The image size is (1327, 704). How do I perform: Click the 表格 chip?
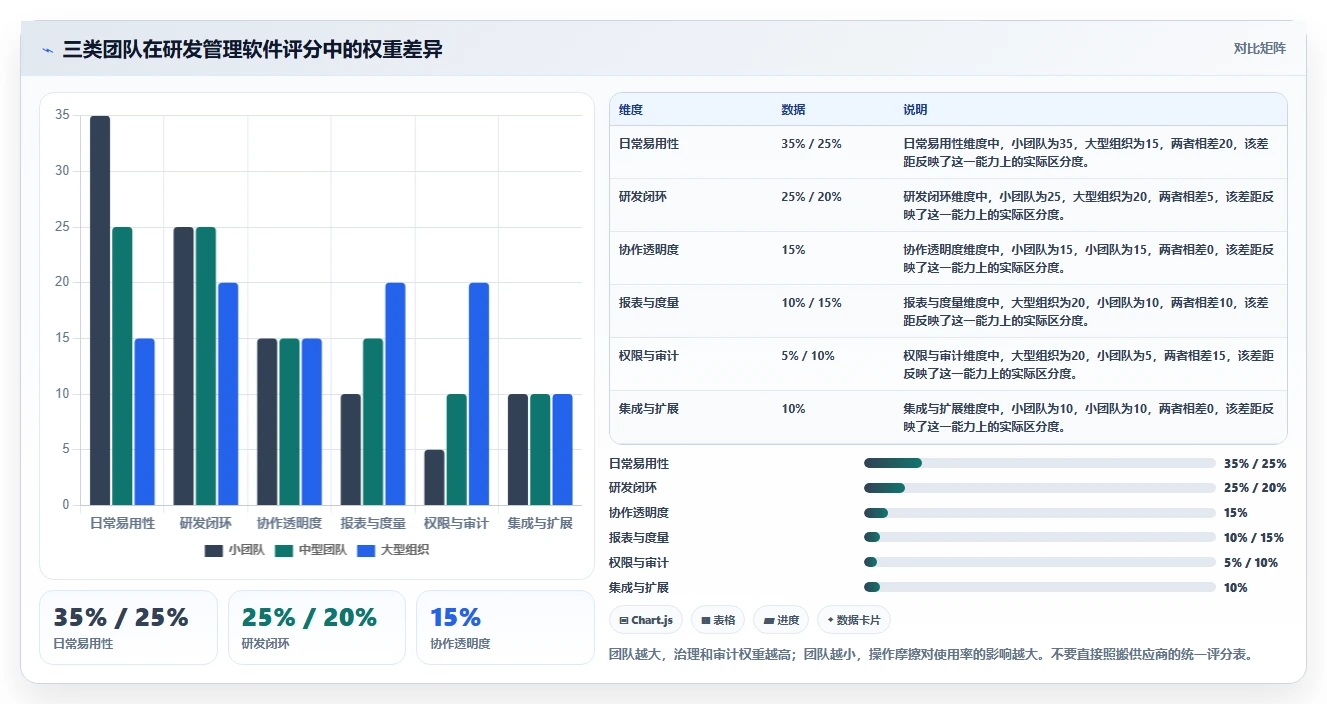(718, 620)
